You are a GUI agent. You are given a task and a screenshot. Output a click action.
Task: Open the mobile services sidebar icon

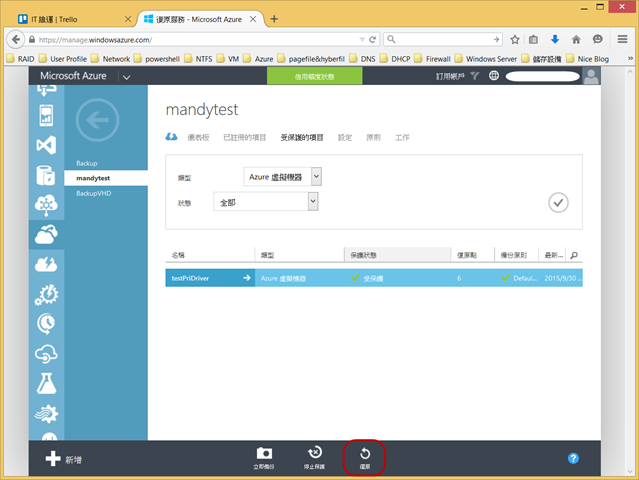[x=46, y=115]
